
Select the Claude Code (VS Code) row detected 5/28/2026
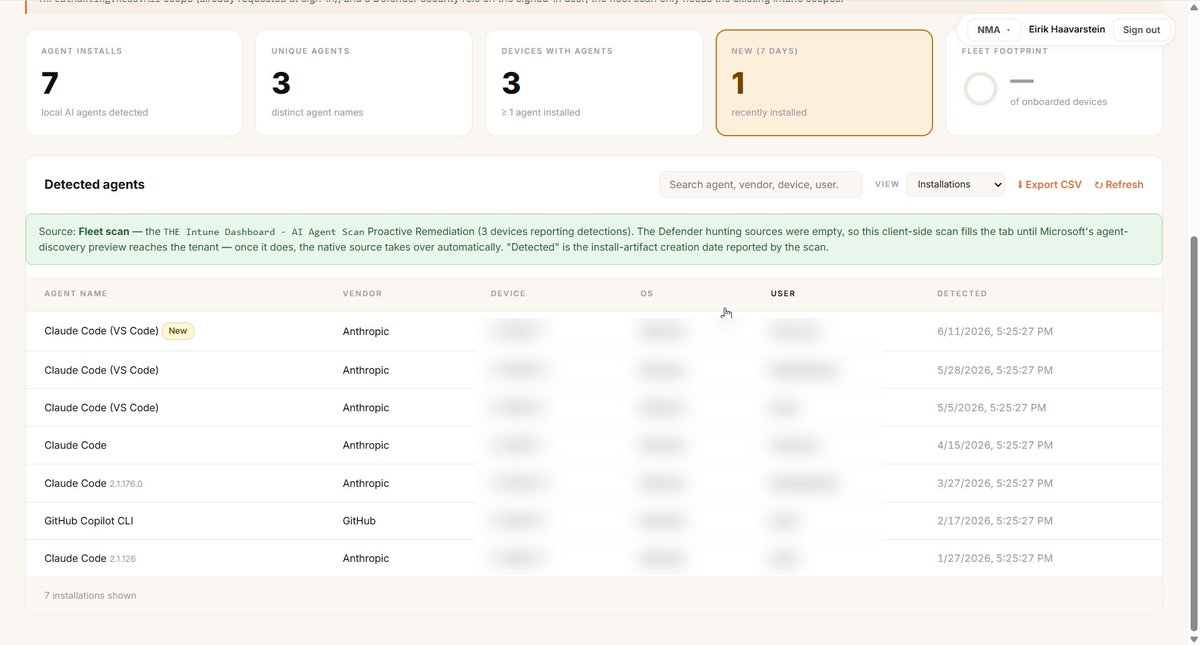point(594,370)
